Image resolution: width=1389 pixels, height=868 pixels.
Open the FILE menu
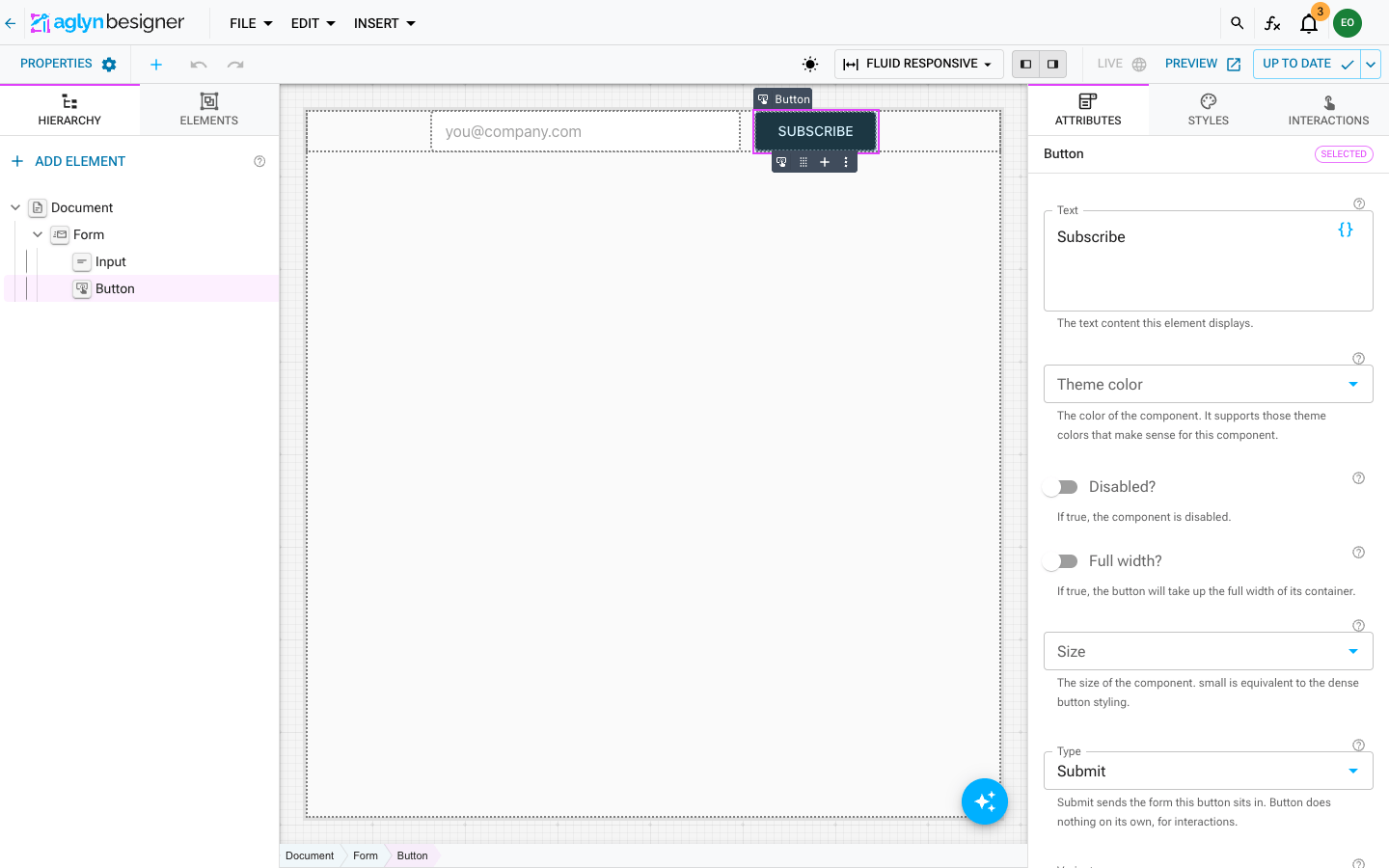(x=251, y=23)
